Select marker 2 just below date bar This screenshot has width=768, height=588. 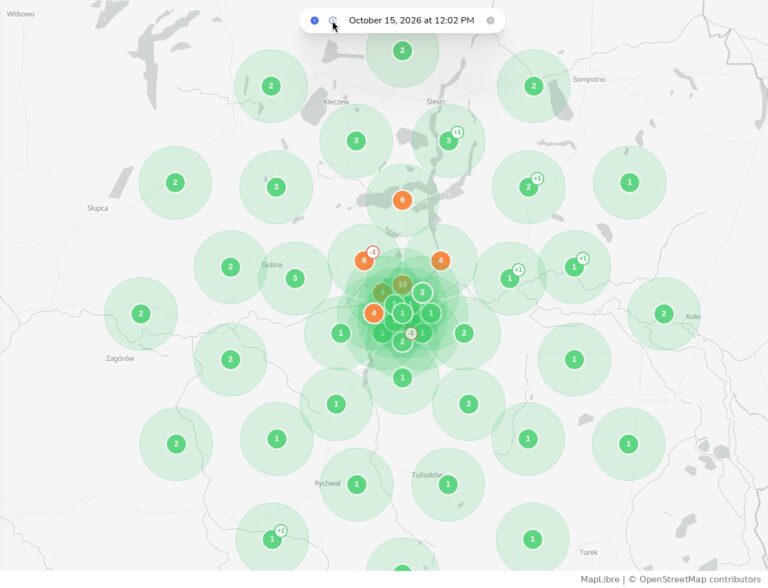(402, 50)
